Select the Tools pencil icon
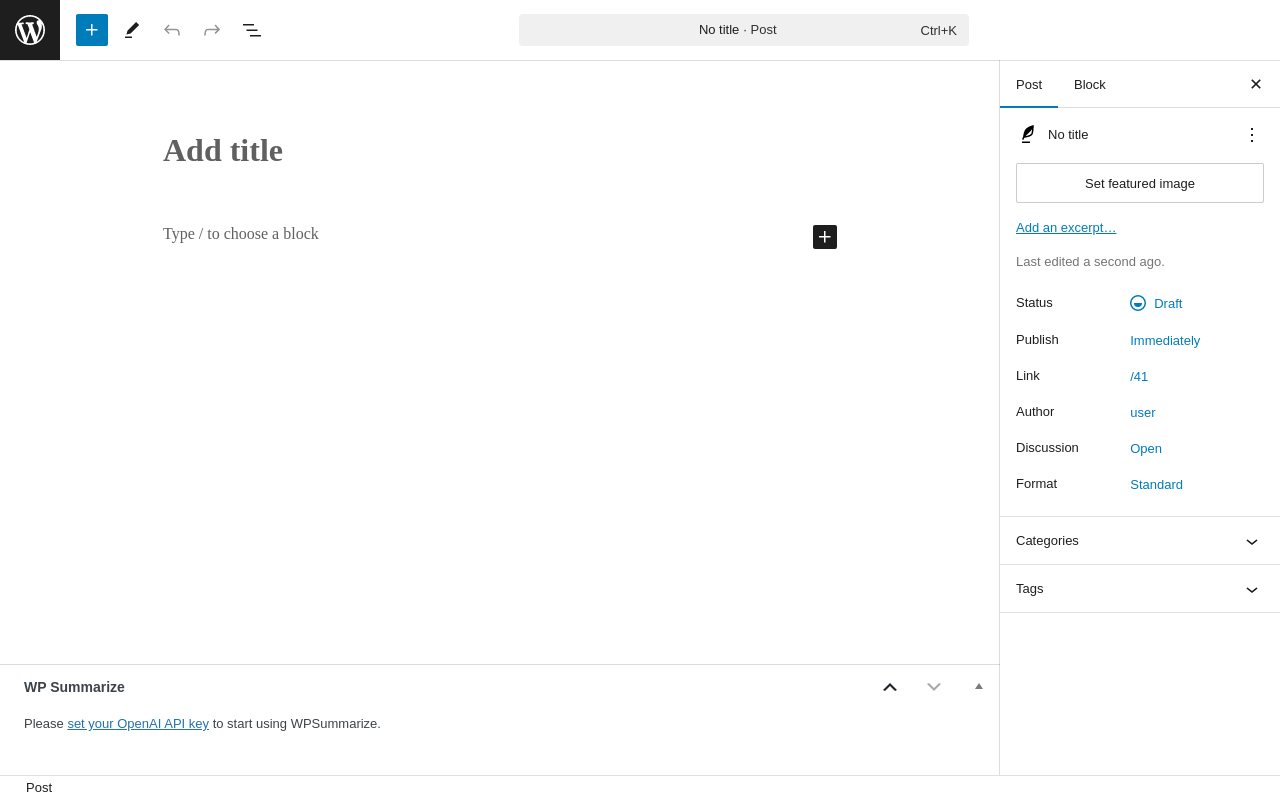Screen dimensions: 1280x800 [132, 30]
